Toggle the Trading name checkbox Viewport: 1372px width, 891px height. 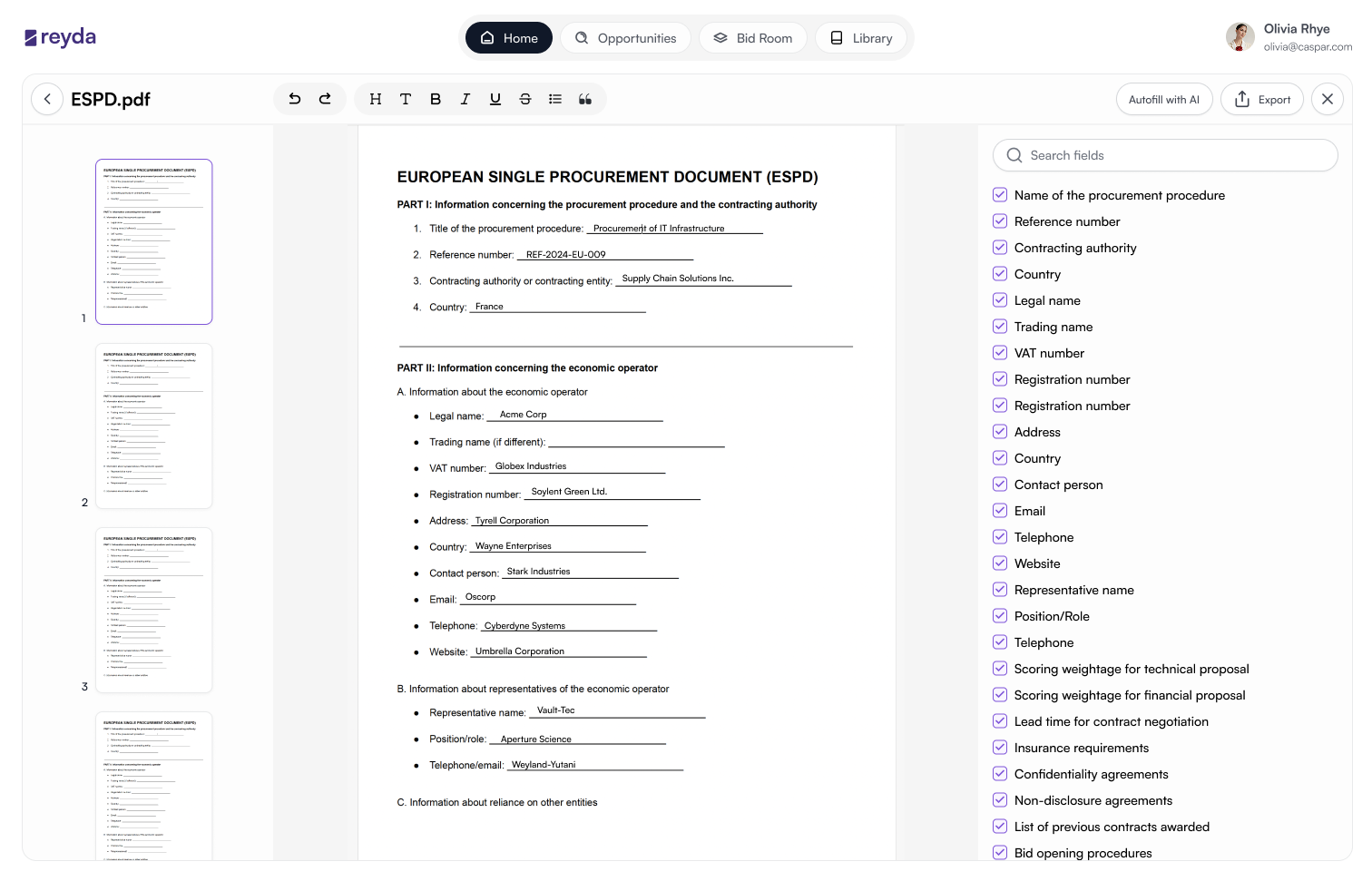click(x=1000, y=327)
